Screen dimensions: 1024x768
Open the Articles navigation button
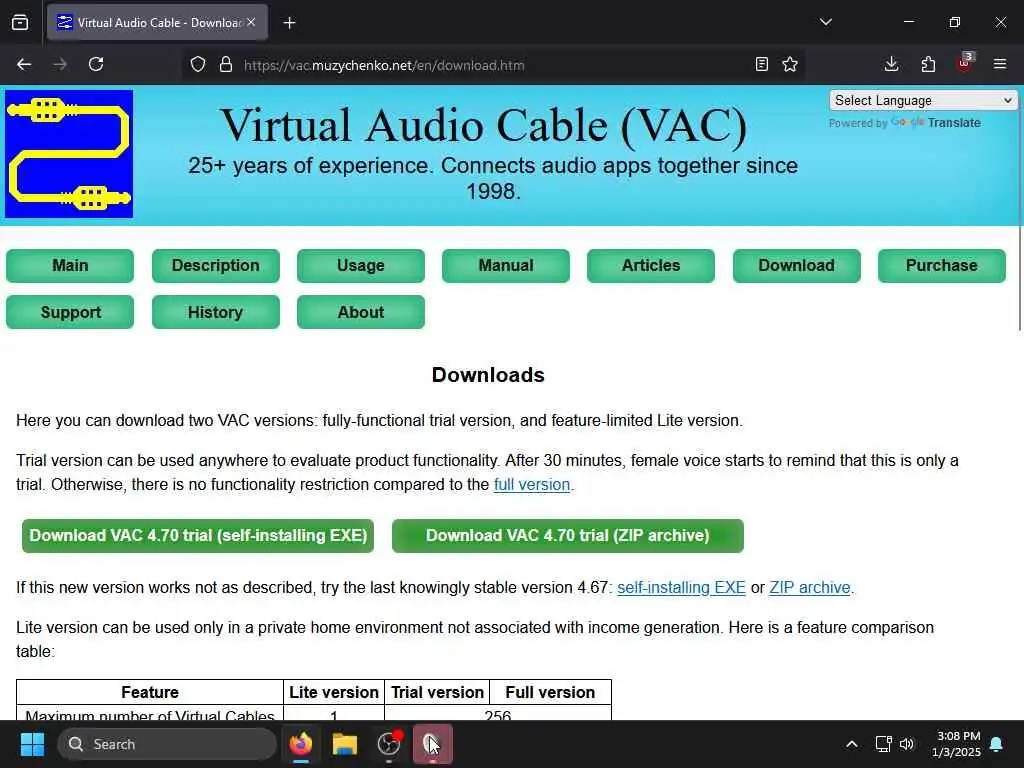click(x=650, y=266)
